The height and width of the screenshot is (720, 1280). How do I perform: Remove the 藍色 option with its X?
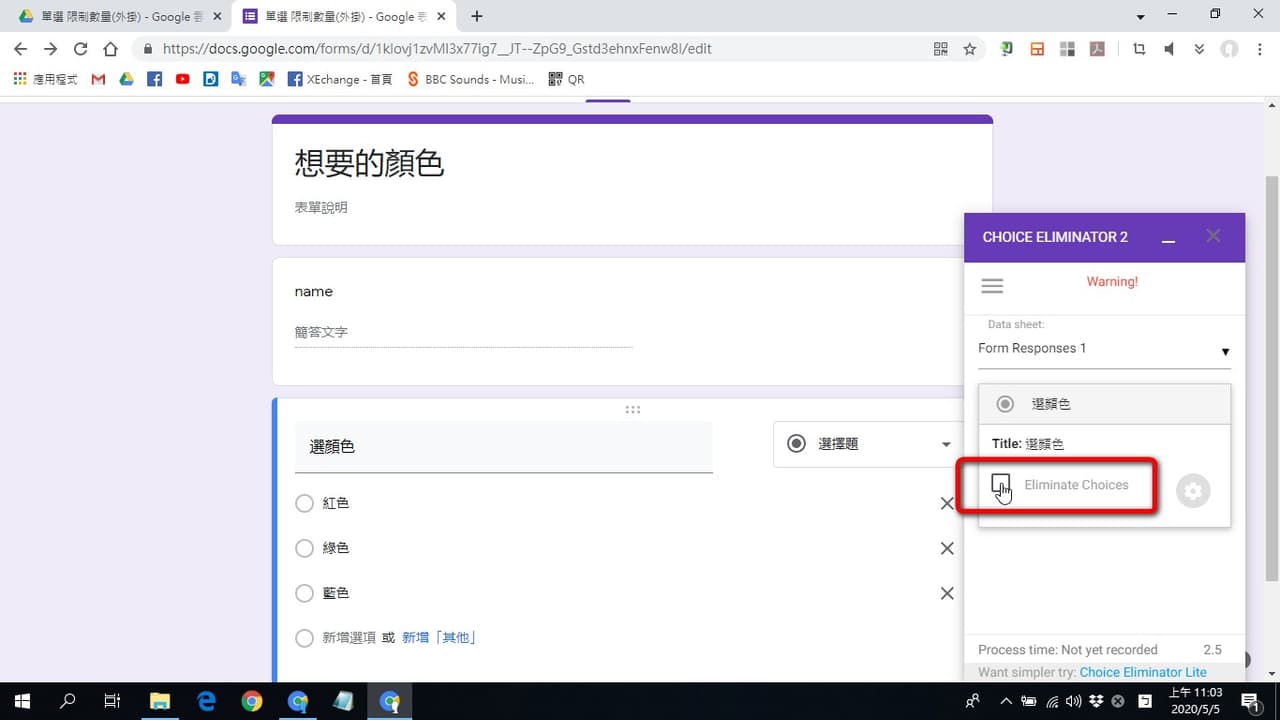coord(947,593)
